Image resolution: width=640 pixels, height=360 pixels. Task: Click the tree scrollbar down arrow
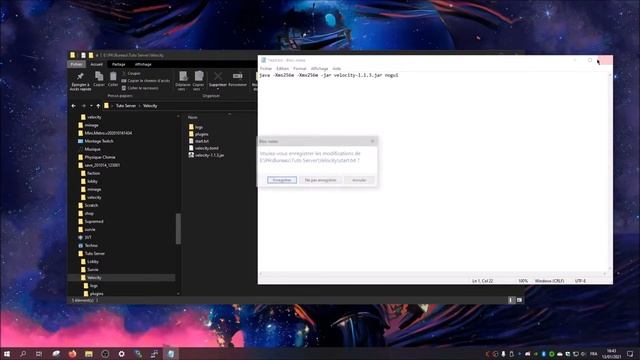tap(178, 293)
